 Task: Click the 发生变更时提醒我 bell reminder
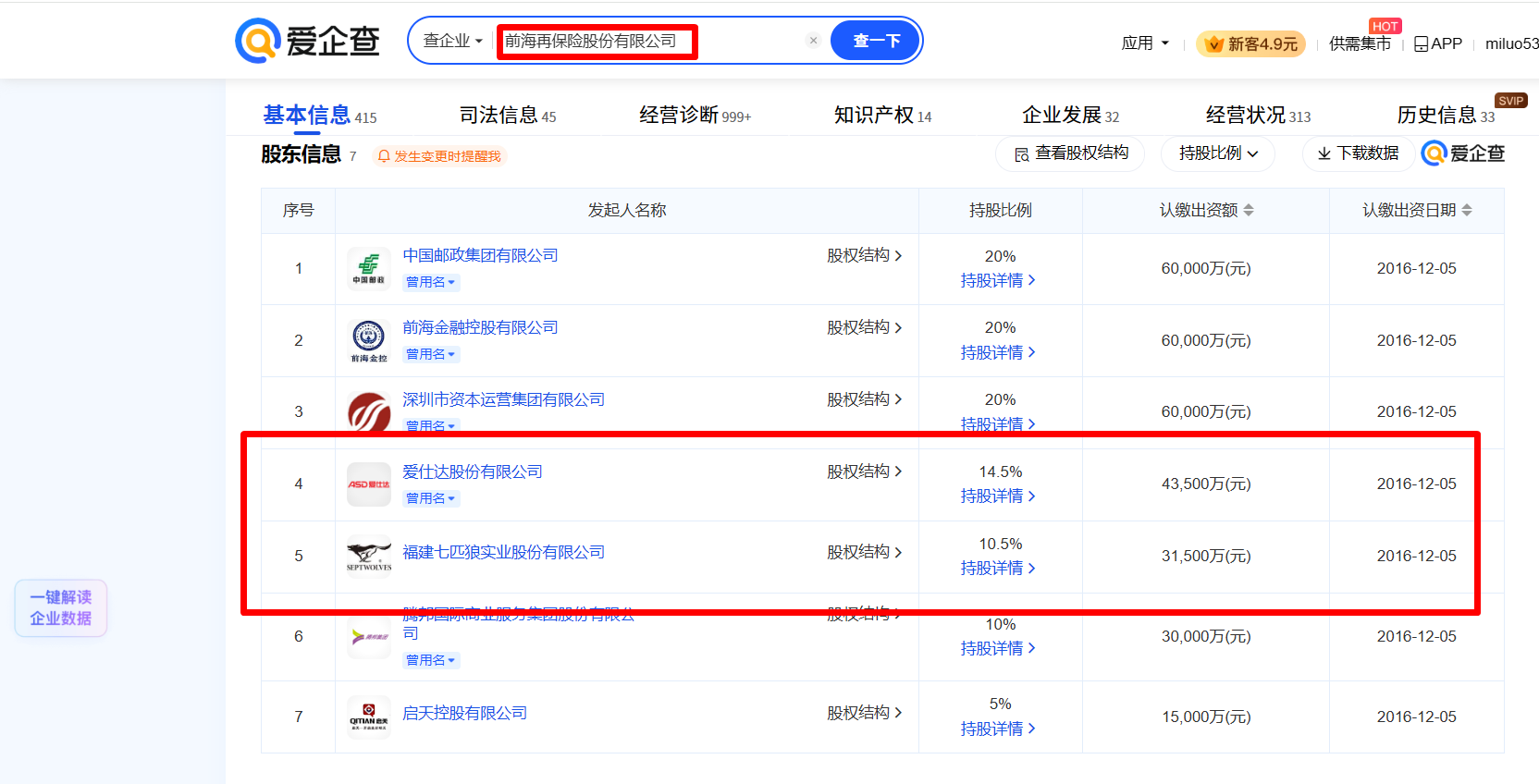tap(439, 156)
